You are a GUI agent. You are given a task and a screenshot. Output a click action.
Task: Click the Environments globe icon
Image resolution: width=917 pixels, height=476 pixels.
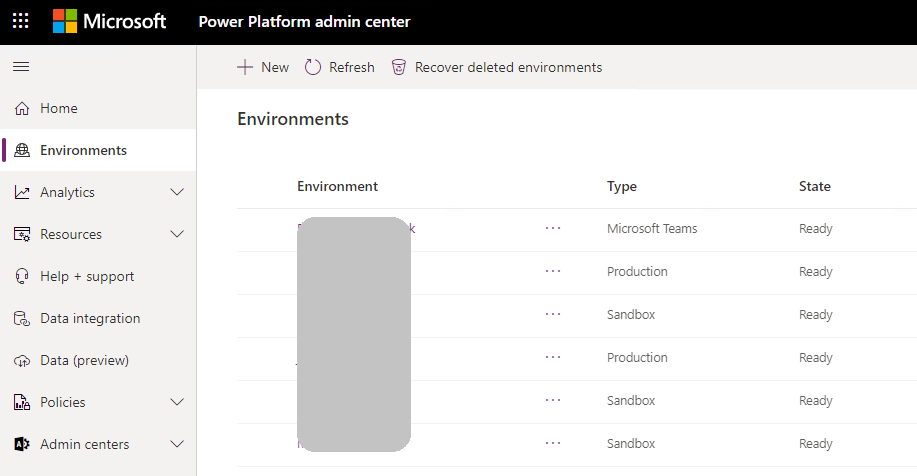[x=22, y=150]
